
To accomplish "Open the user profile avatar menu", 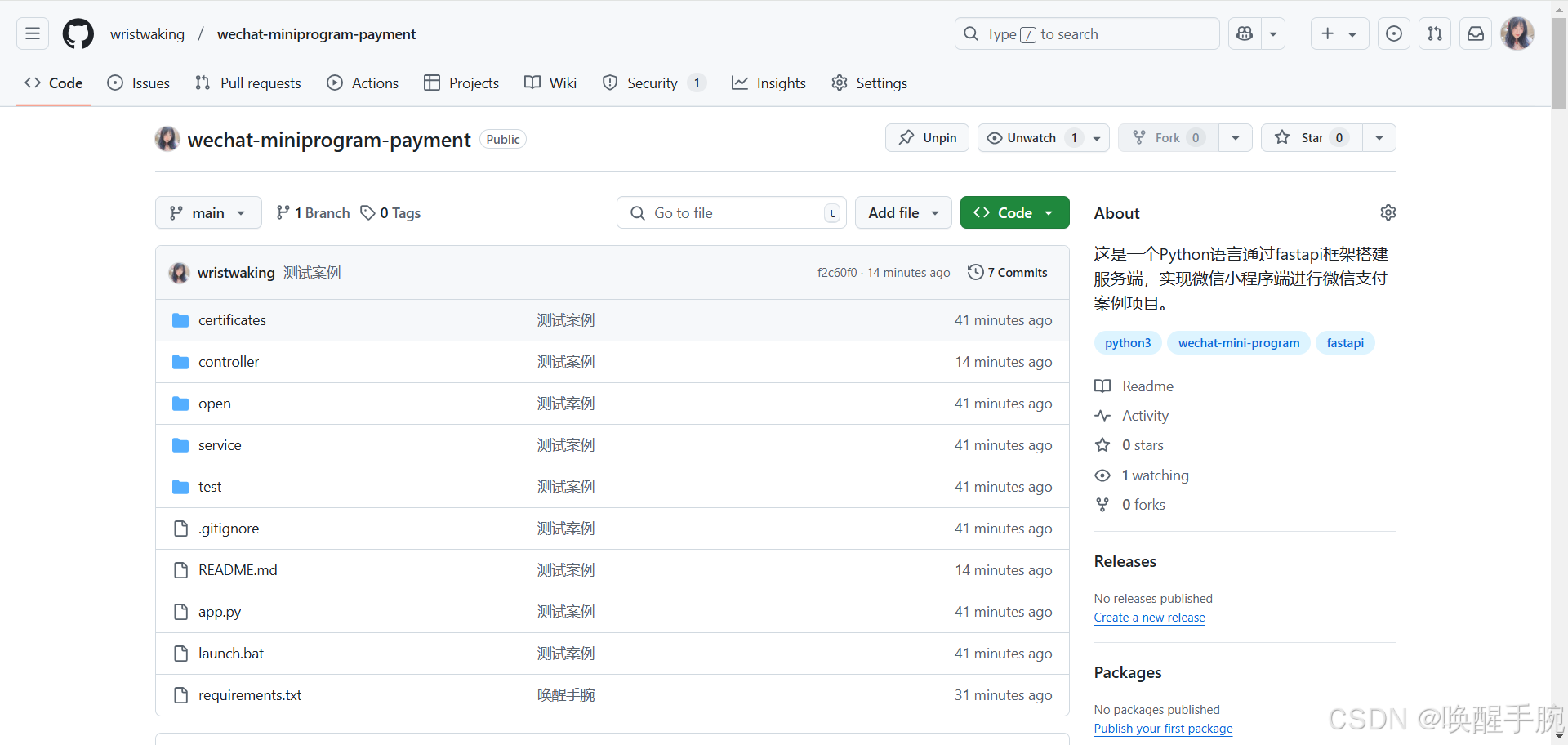I will (1517, 33).
